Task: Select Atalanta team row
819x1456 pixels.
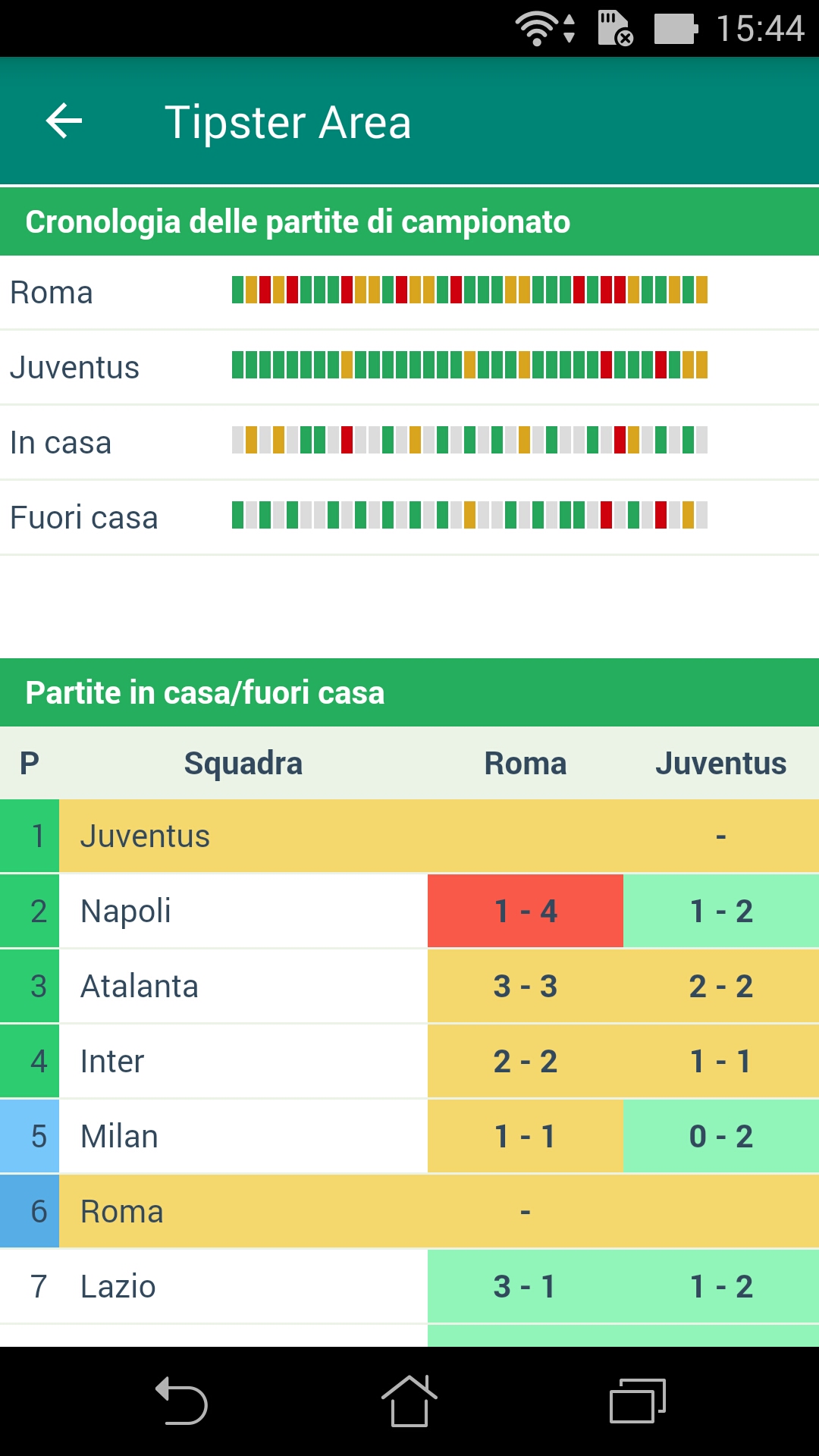Action: [409, 986]
